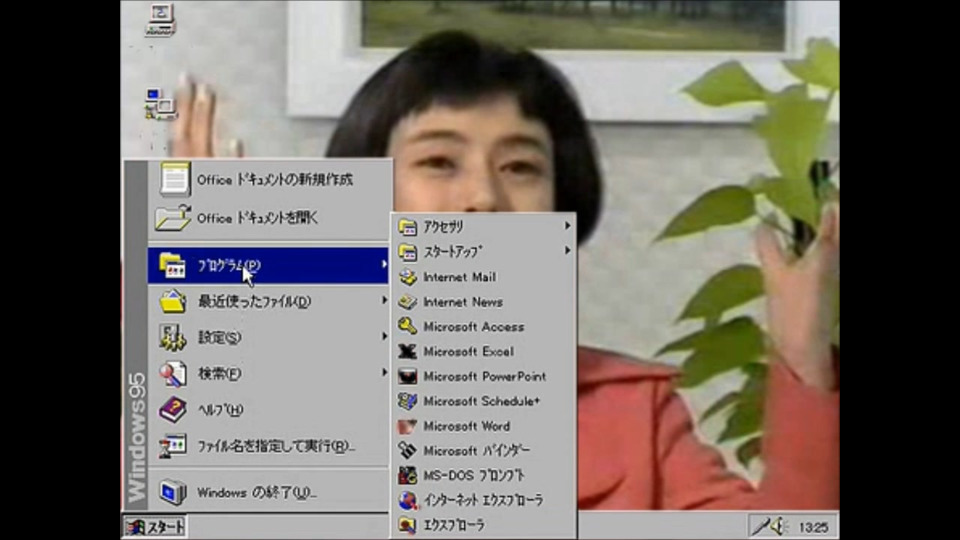The width and height of the screenshot is (960, 540).
Task: Click the Microsoft Excel label
Action: 468,351
